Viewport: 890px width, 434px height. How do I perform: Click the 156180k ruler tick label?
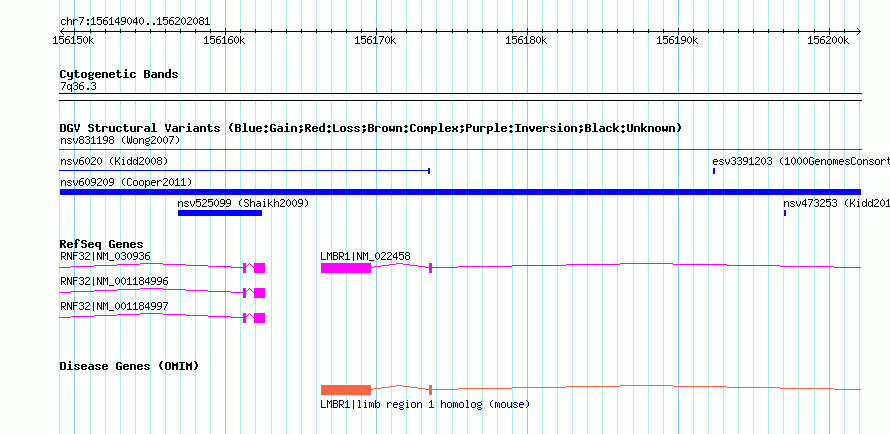point(526,40)
